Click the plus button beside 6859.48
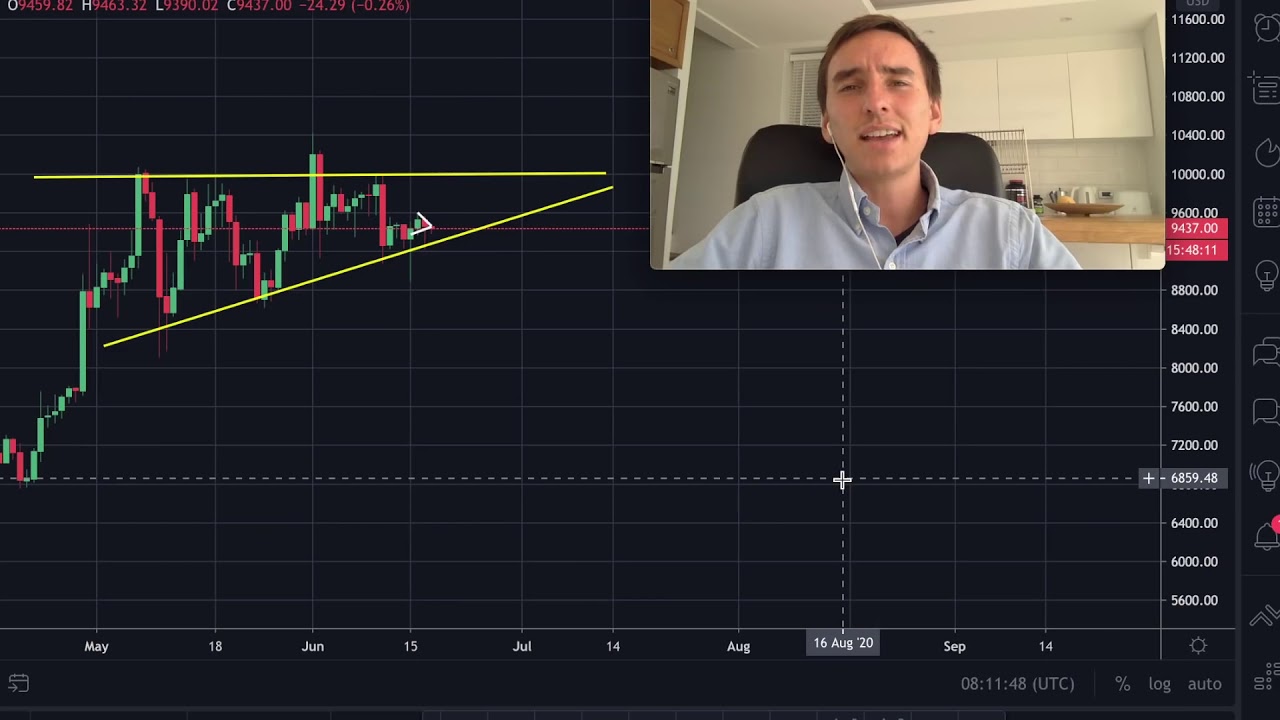Image resolution: width=1280 pixels, height=720 pixels. (1149, 479)
